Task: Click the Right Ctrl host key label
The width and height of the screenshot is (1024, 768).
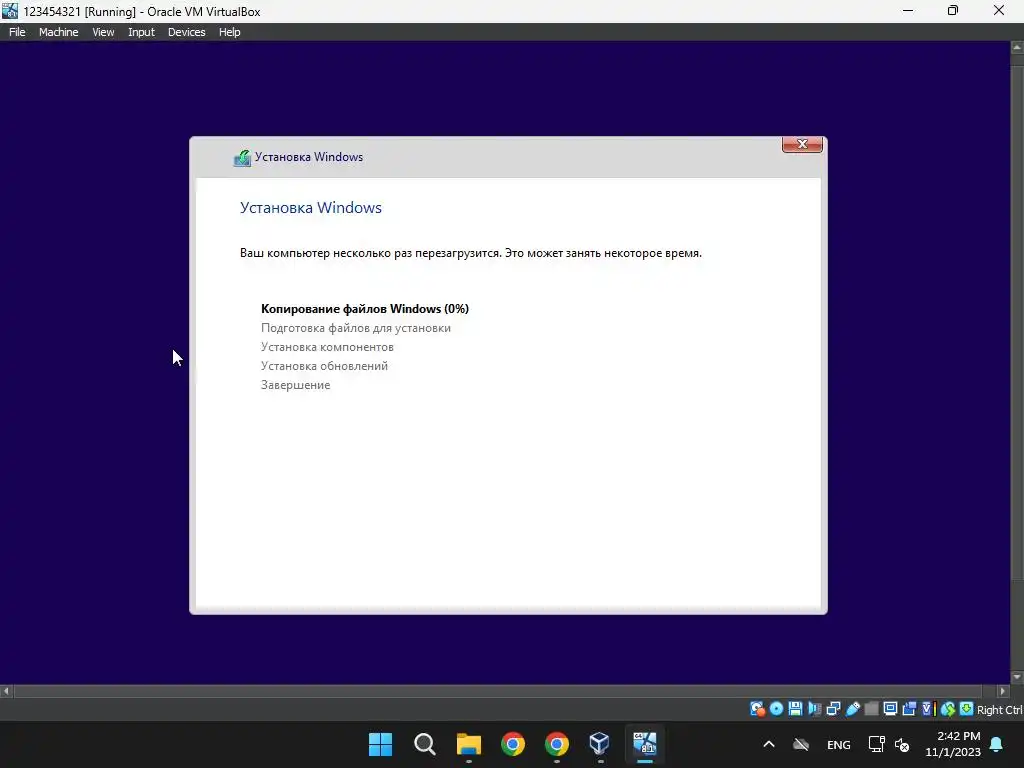Action: 1000,710
